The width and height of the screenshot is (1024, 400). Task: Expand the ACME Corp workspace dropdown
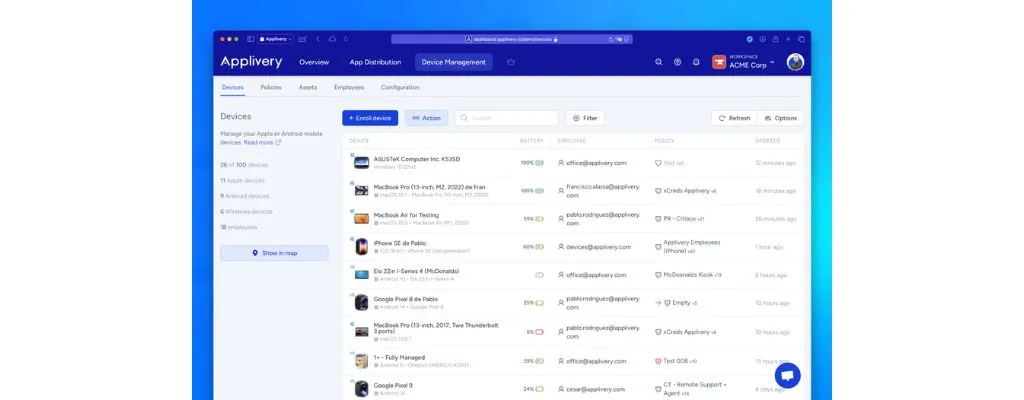[773, 62]
